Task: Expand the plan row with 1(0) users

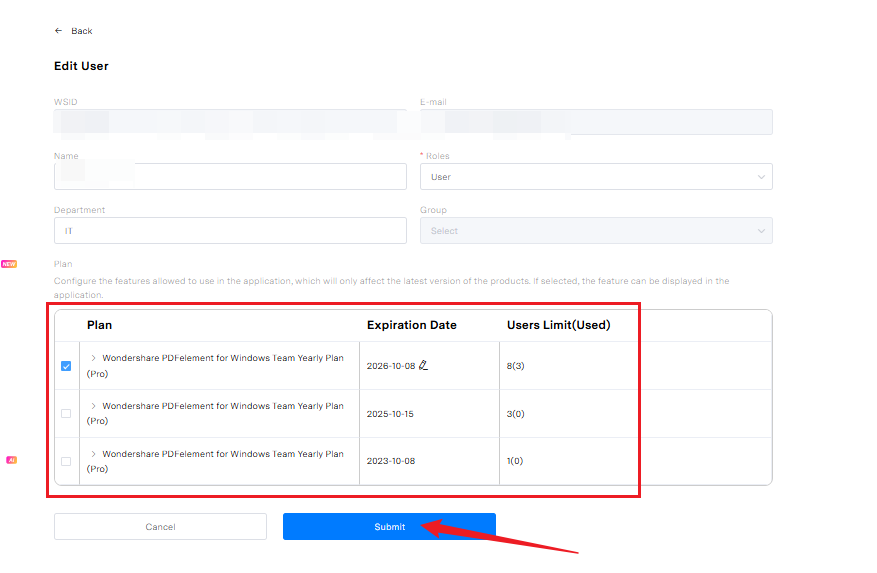Action: point(93,454)
